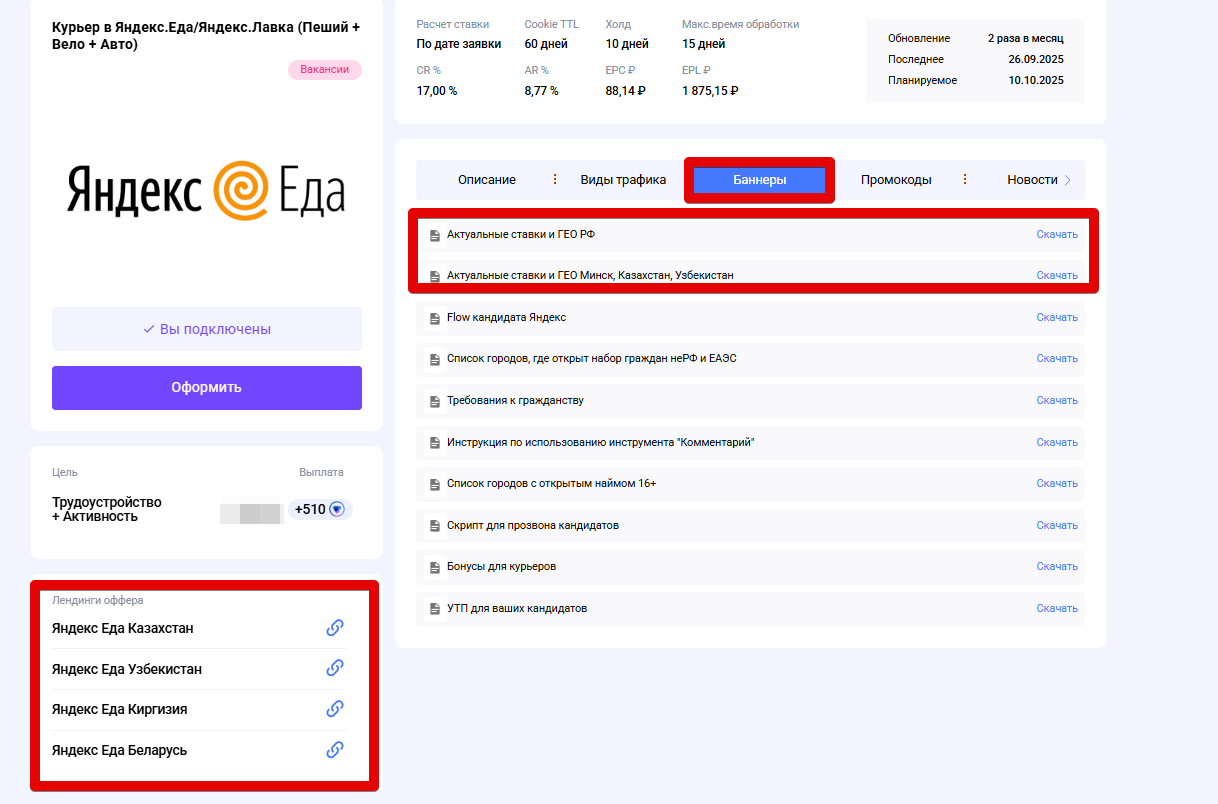Viewport: 1218px width, 804px height.
Task: Switch to the Виды трафика tab
Action: coord(623,180)
